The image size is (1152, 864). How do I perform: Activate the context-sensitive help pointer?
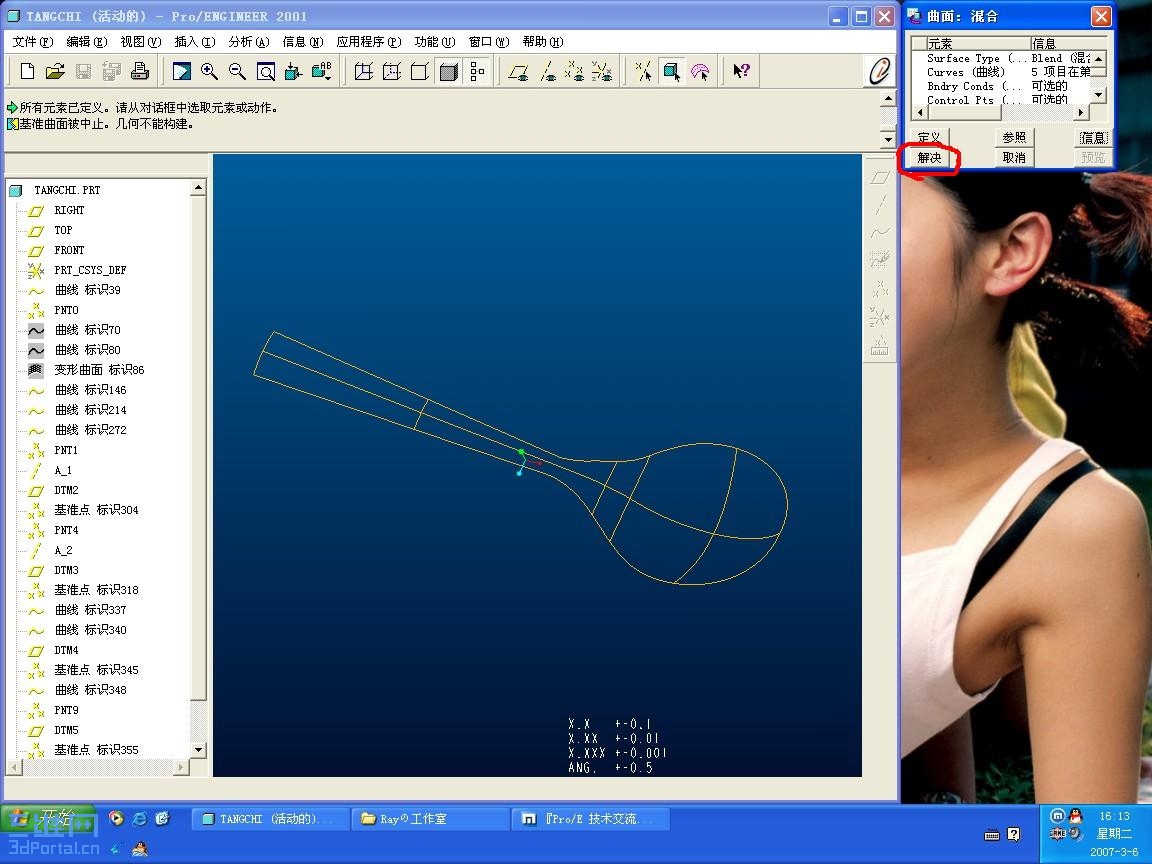[x=741, y=71]
